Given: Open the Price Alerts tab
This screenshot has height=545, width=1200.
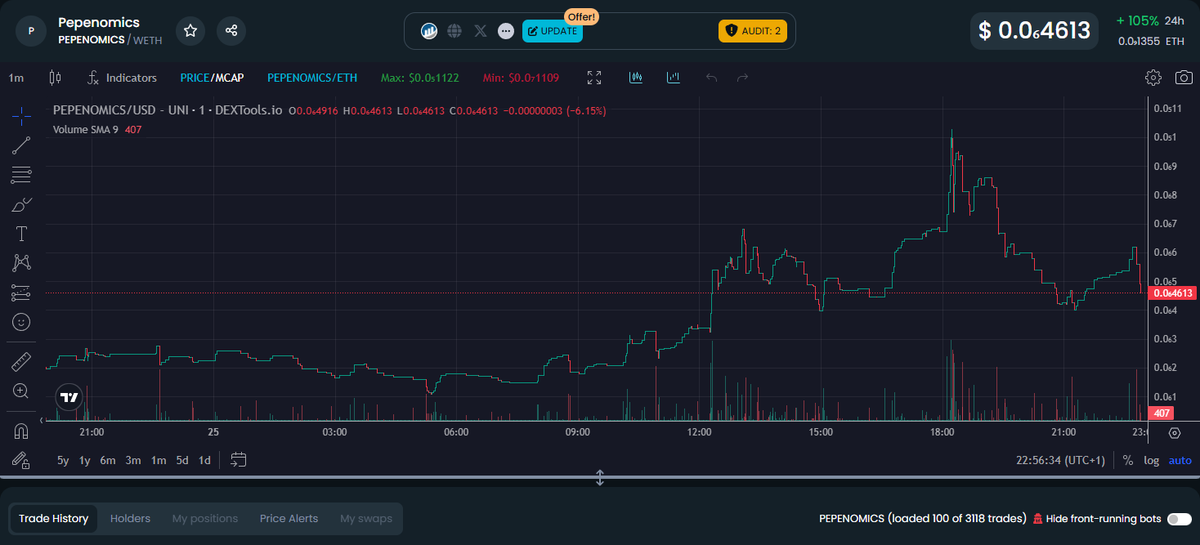Looking at the screenshot, I should pos(289,519).
